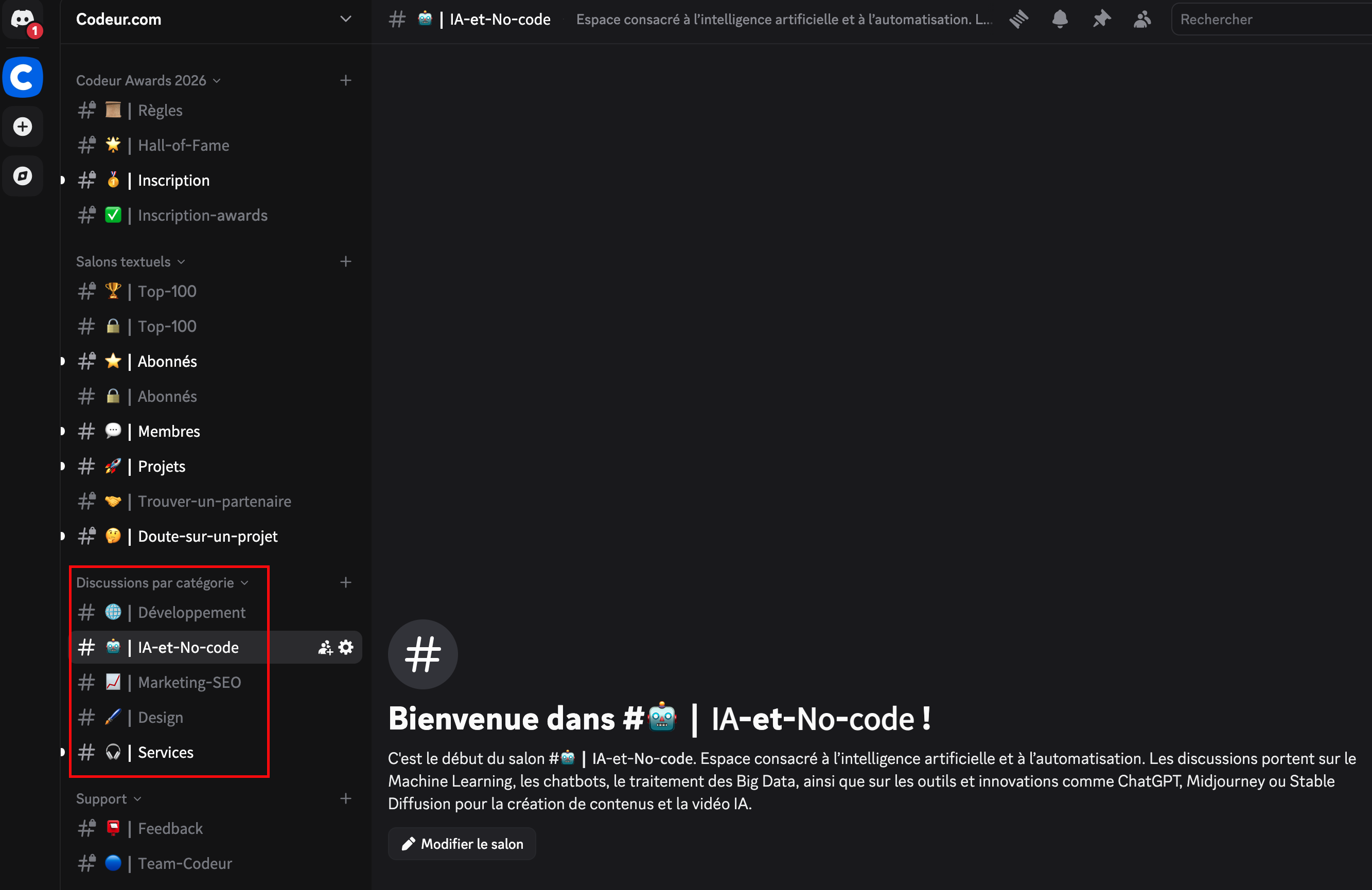Go to the Hall-of-Fame channel

point(183,145)
